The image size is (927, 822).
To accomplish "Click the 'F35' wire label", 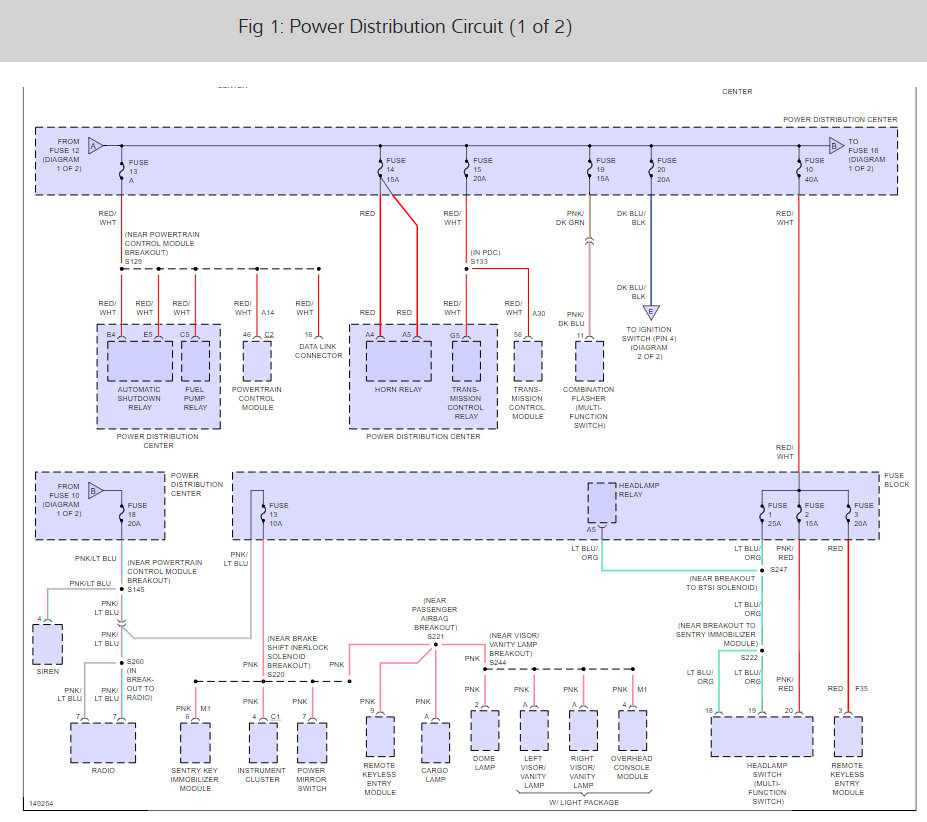I will pyautogui.click(x=861, y=689).
